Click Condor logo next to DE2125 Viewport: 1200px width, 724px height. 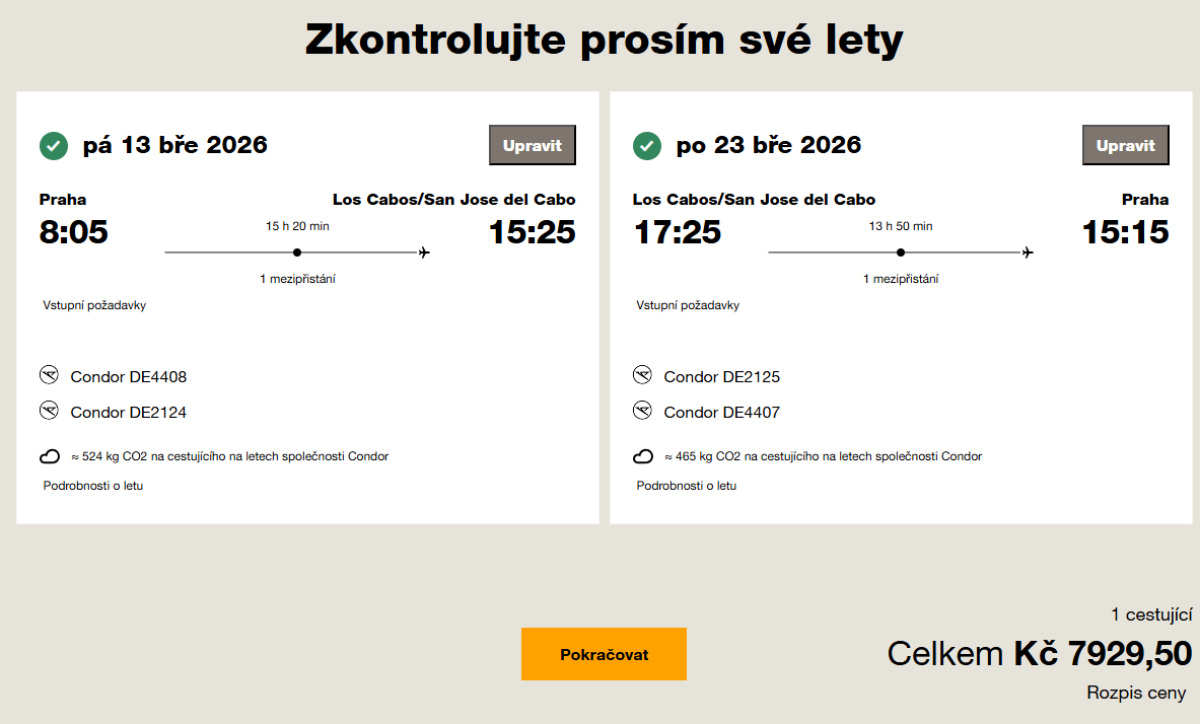click(643, 376)
